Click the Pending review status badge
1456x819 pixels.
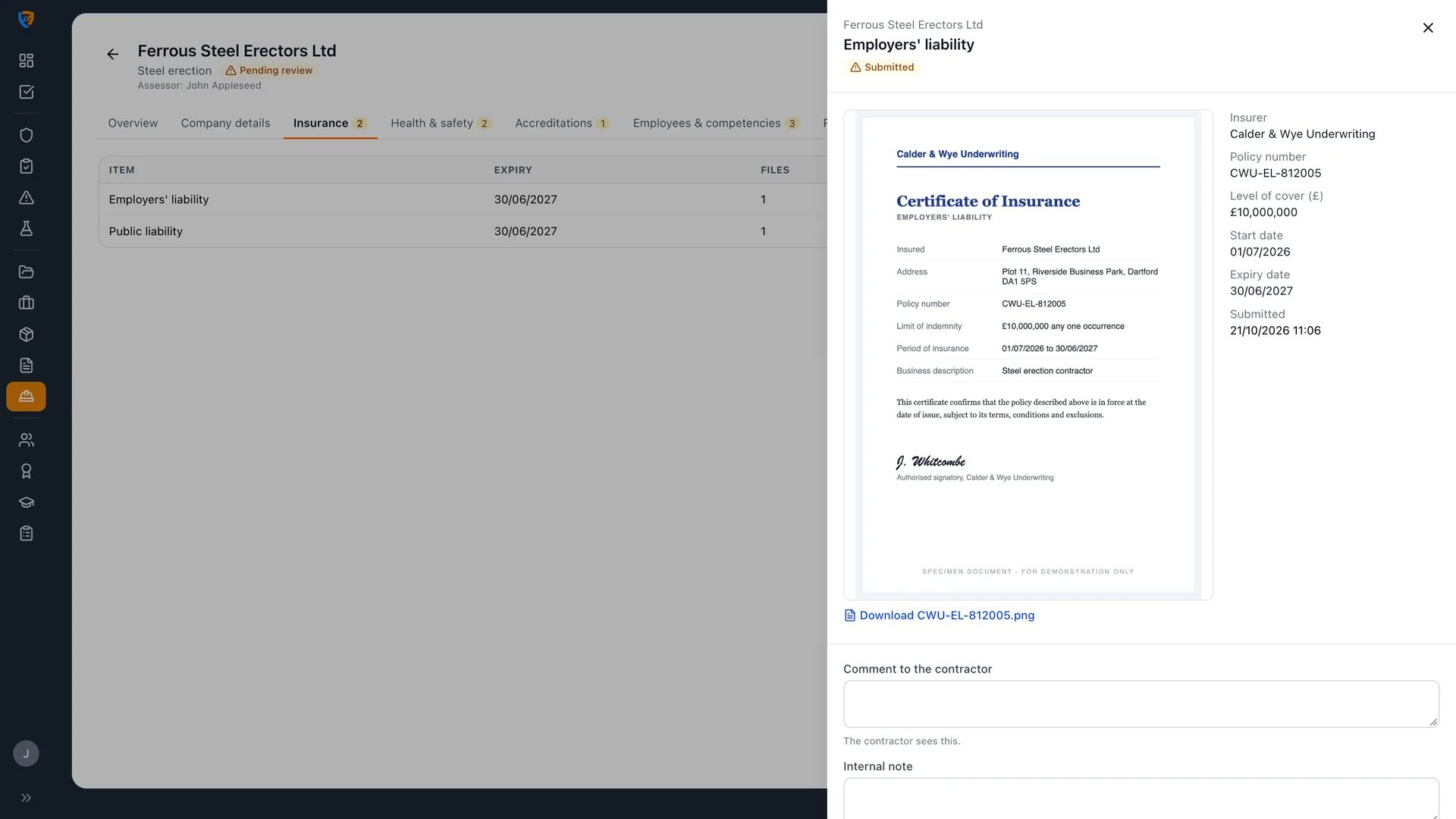coord(269,71)
